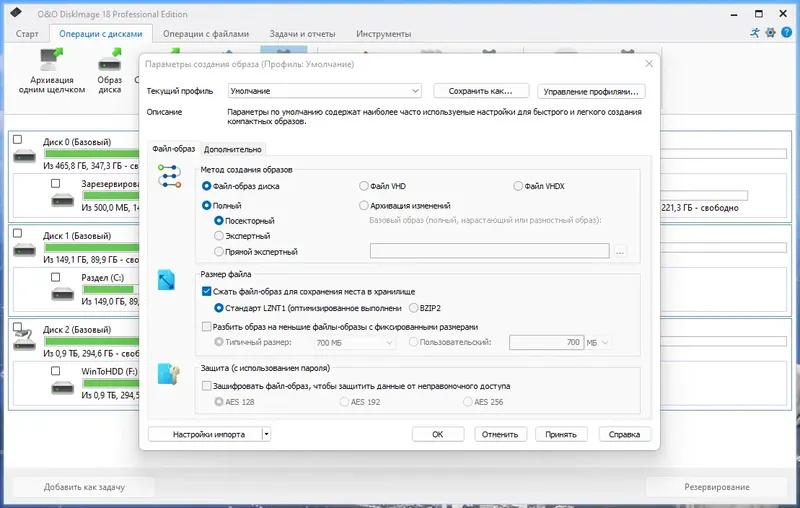Choose the Полный image type
Image resolution: width=800 pixels, height=508 pixels.
point(207,206)
